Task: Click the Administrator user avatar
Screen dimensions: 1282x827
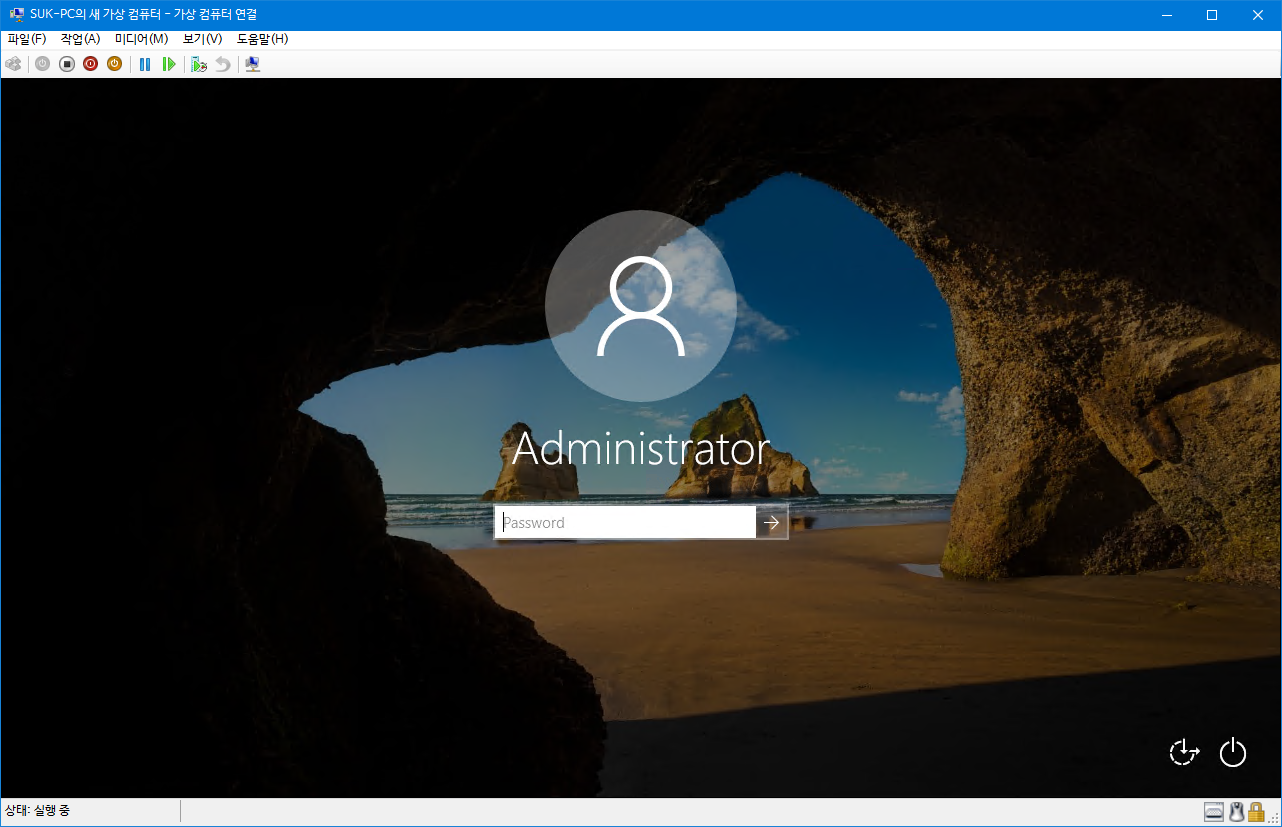Action: click(641, 306)
